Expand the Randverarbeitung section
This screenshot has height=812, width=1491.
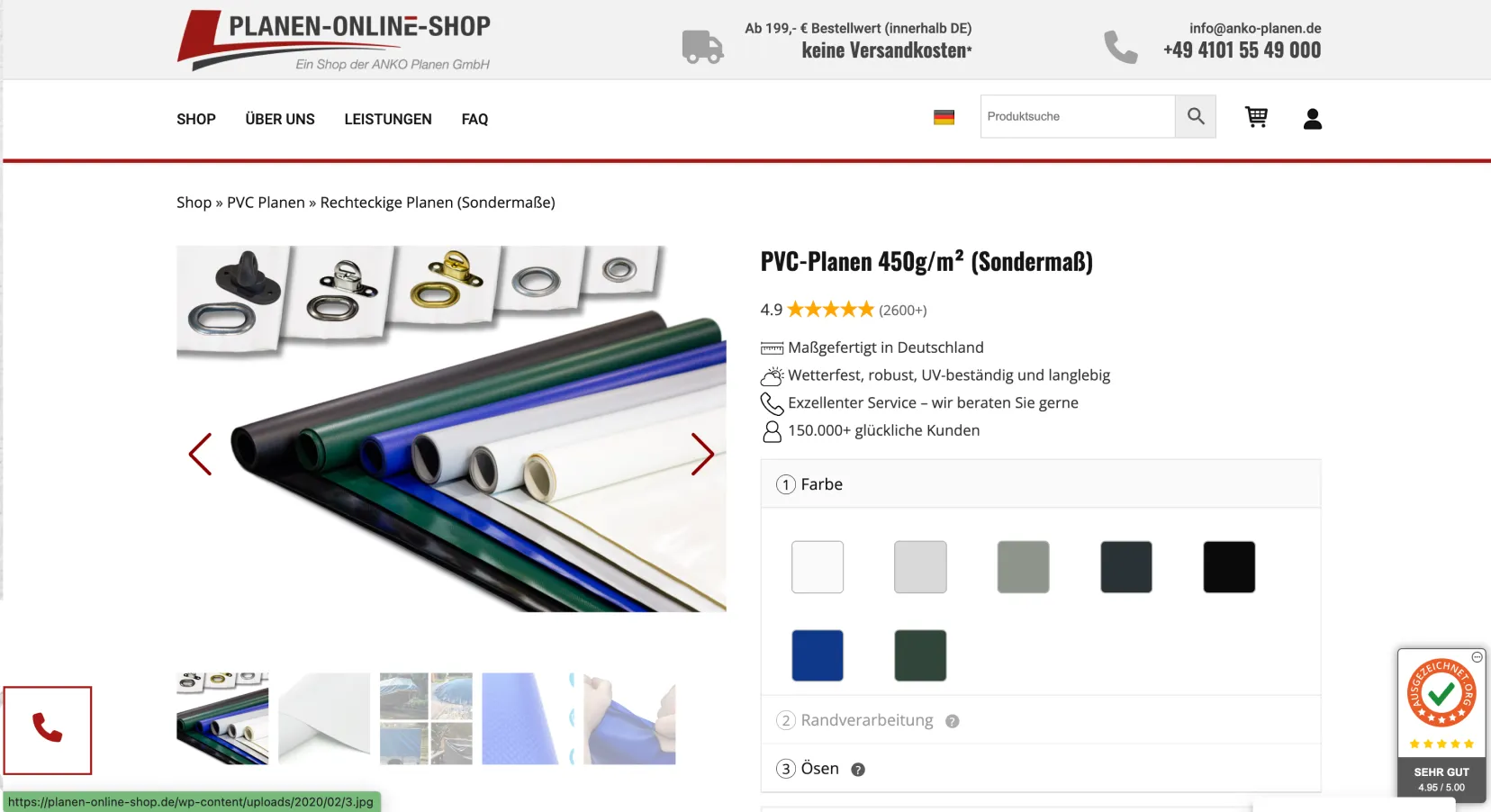(1041, 720)
